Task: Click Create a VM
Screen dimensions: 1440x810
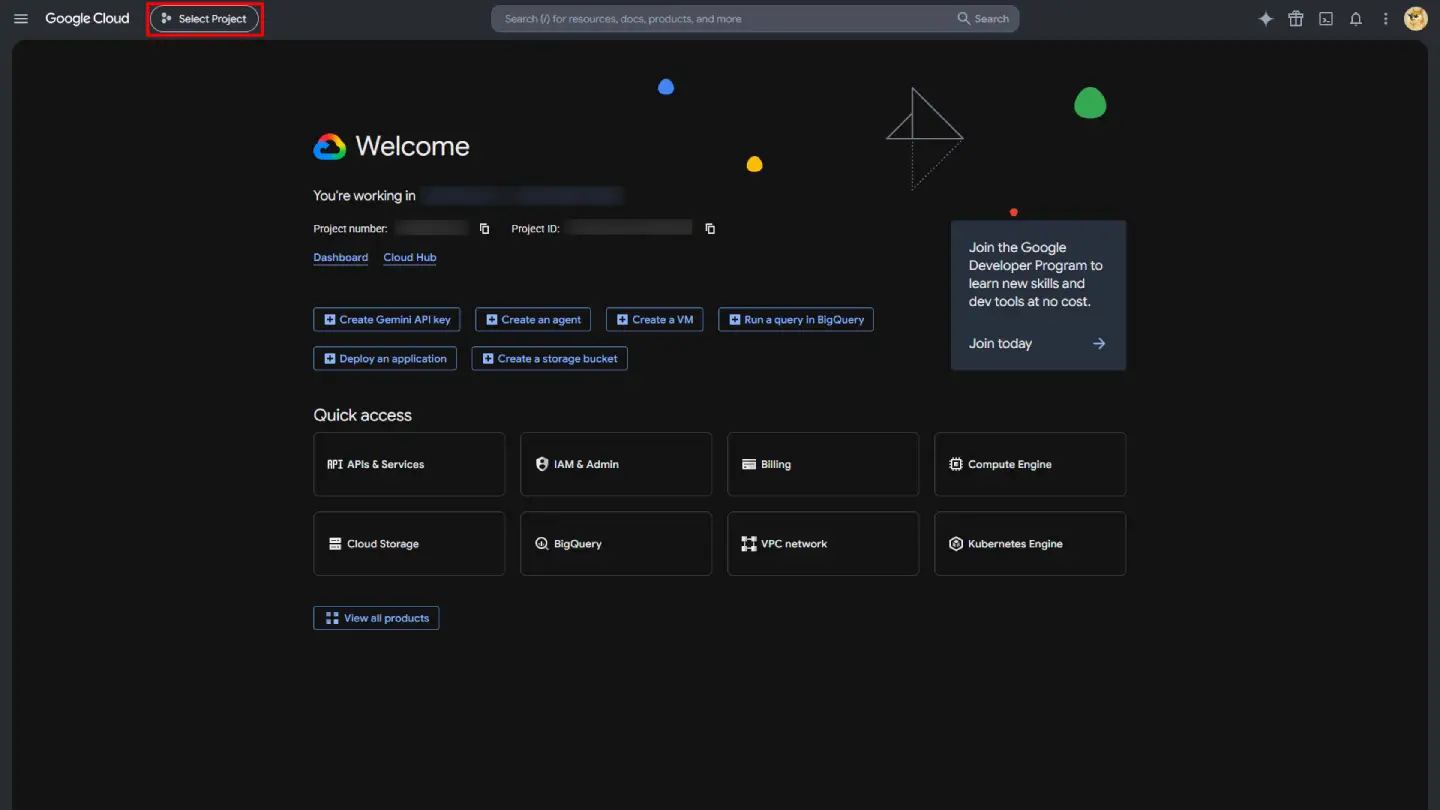Action: [655, 320]
